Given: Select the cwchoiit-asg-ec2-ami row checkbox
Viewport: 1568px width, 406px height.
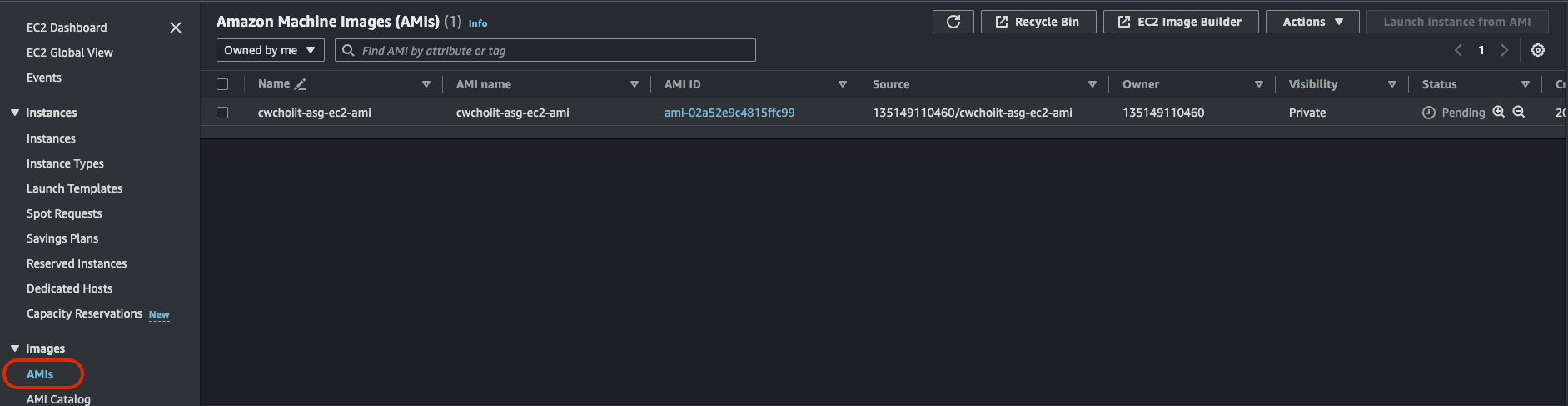Looking at the screenshot, I should (x=222, y=113).
